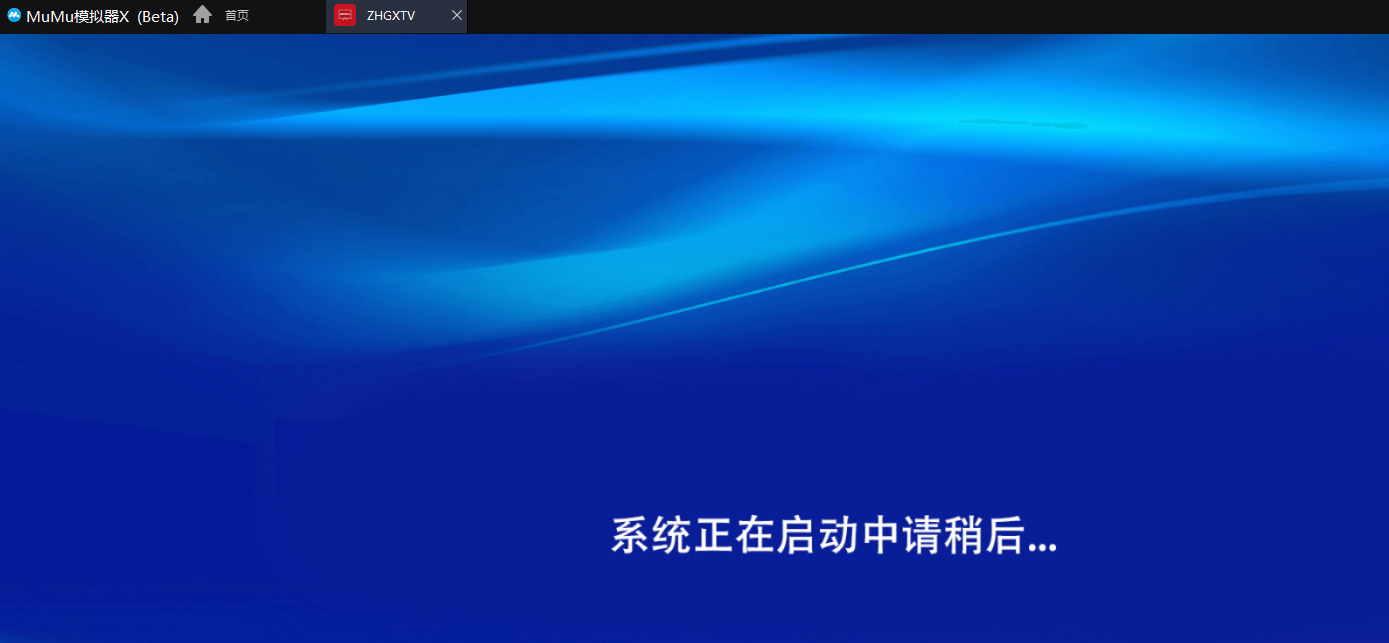The height and width of the screenshot is (643, 1389).
Task: Click the 中 character in the loading text
Action: click(880, 536)
